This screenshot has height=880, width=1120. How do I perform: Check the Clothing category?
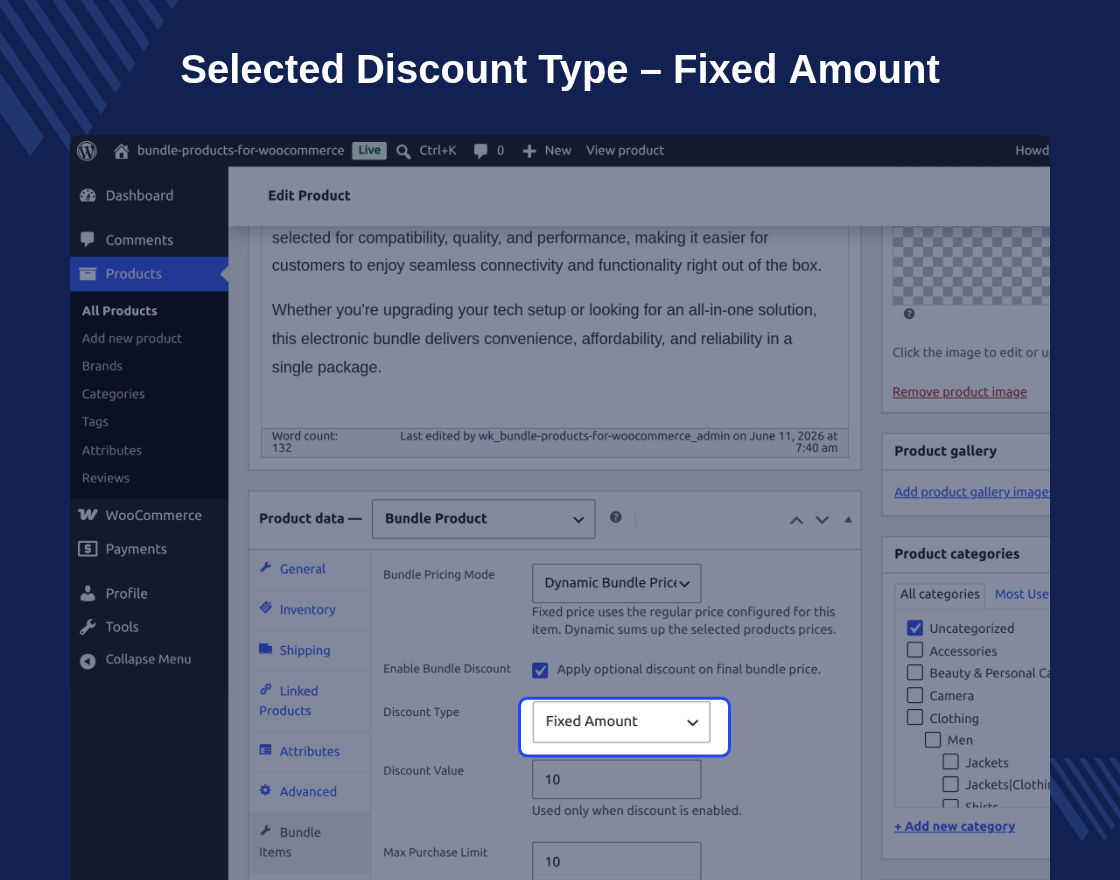pos(915,717)
